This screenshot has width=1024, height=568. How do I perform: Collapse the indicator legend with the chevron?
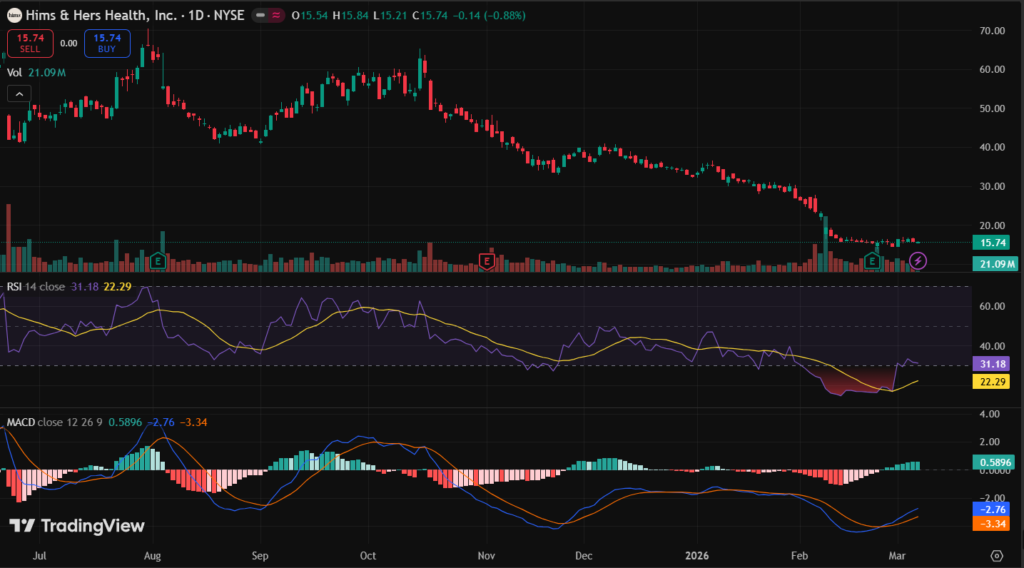click(x=18, y=94)
